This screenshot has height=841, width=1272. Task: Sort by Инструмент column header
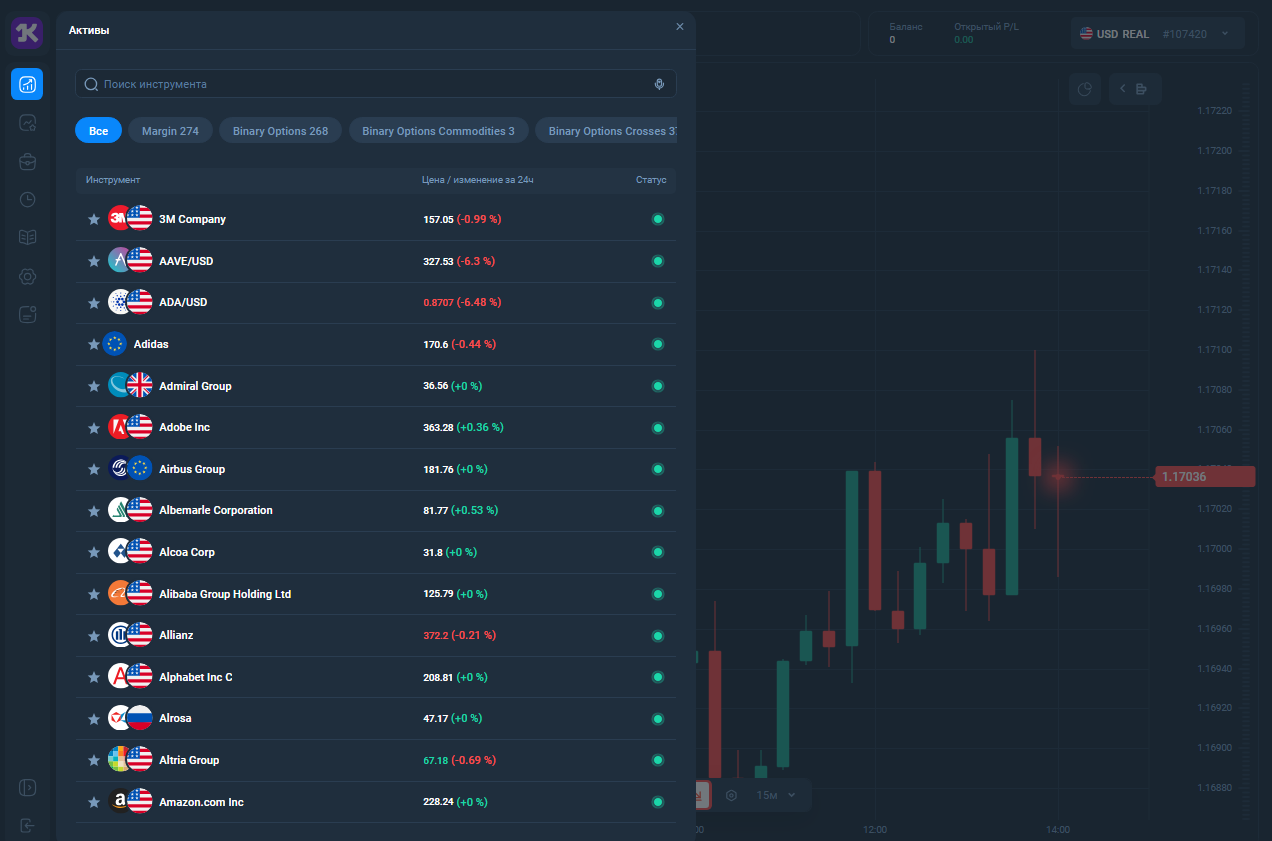113,180
